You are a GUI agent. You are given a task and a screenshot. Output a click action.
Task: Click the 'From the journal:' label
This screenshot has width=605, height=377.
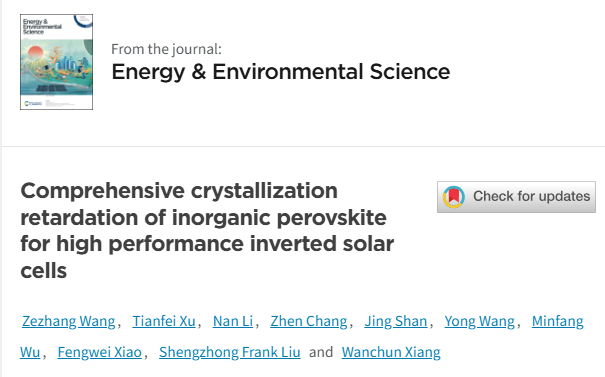(166, 49)
